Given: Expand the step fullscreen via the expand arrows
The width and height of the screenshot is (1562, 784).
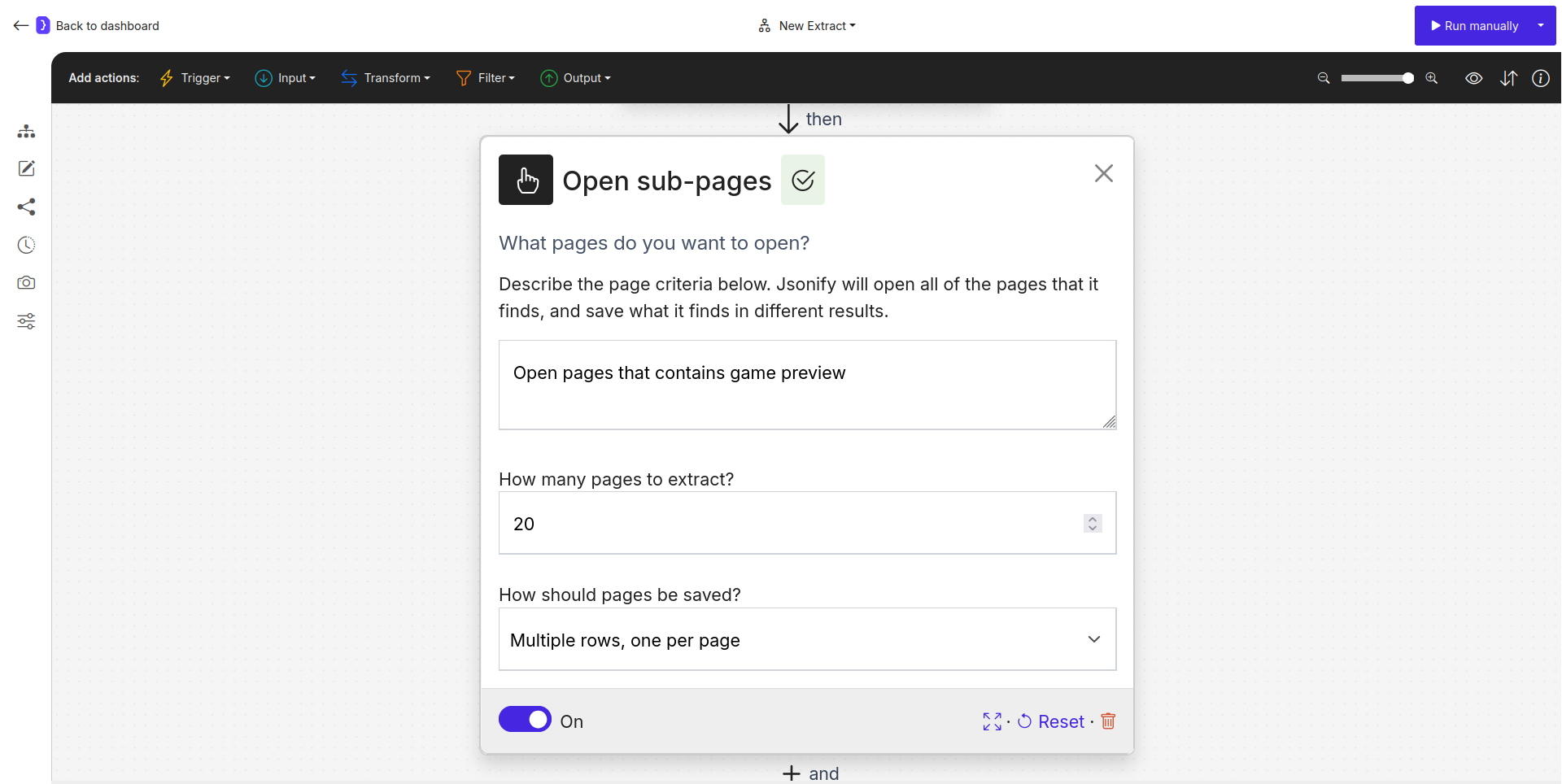Looking at the screenshot, I should click(992, 721).
